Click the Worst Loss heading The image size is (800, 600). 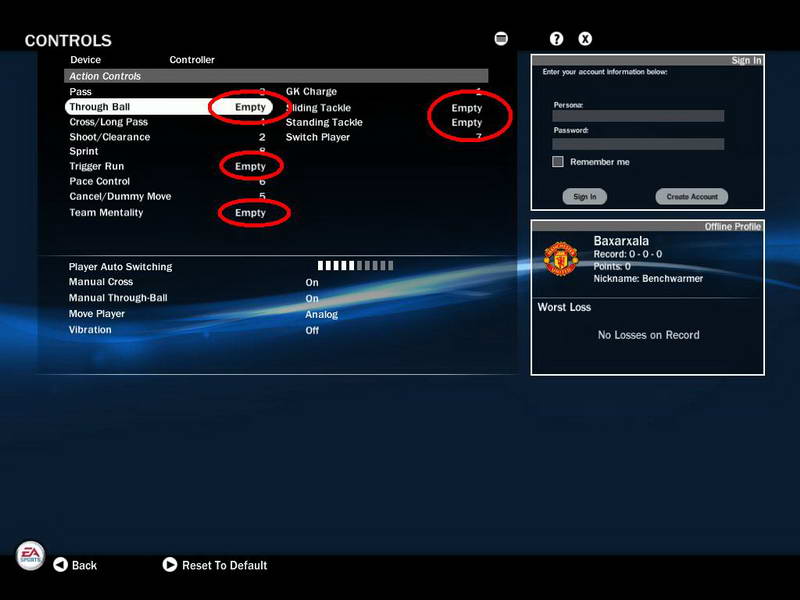[x=564, y=307]
